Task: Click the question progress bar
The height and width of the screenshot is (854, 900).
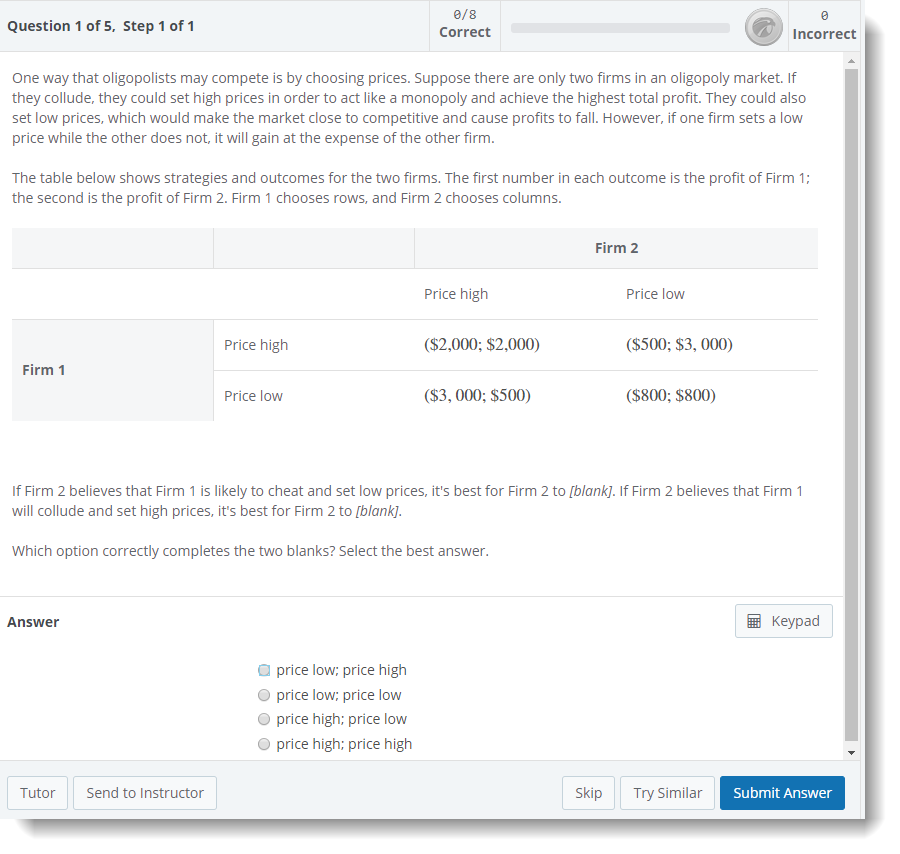Action: (620, 28)
